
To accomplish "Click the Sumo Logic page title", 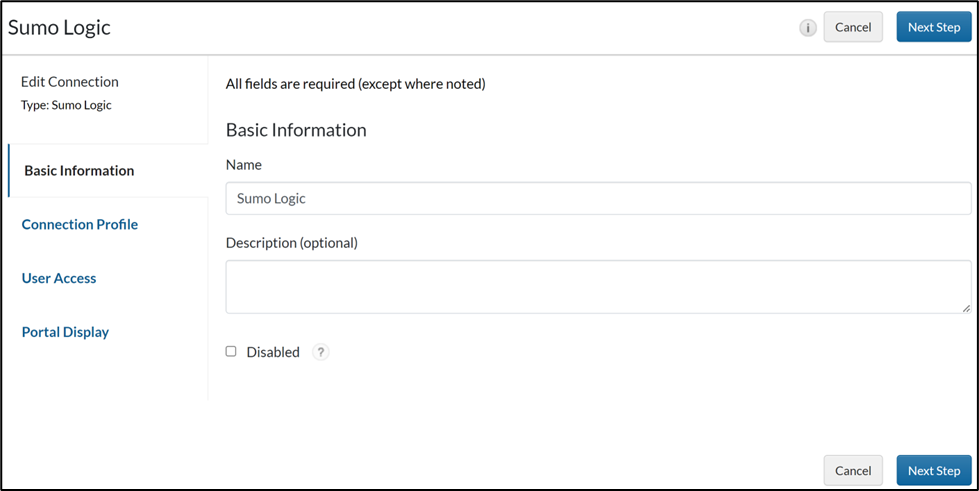I will tap(60, 28).
